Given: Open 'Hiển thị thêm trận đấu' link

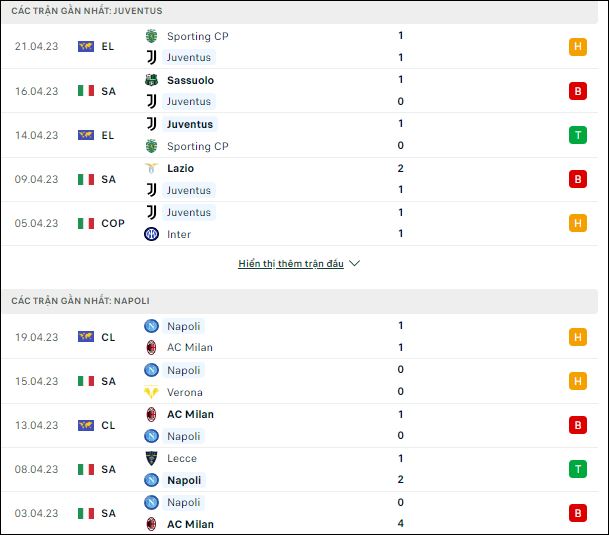Looking at the screenshot, I should 291,263.
